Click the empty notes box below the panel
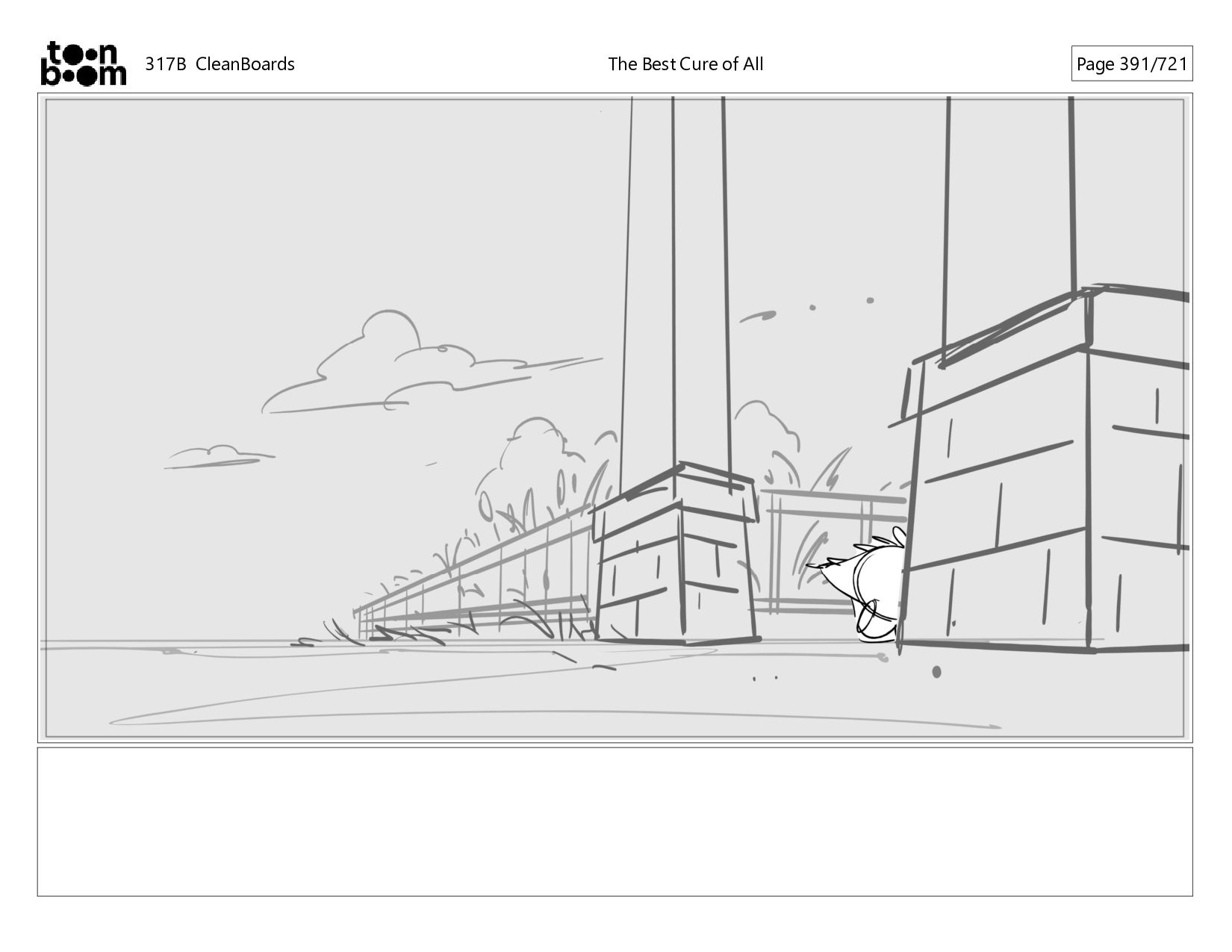 click(x=615, y=821)
